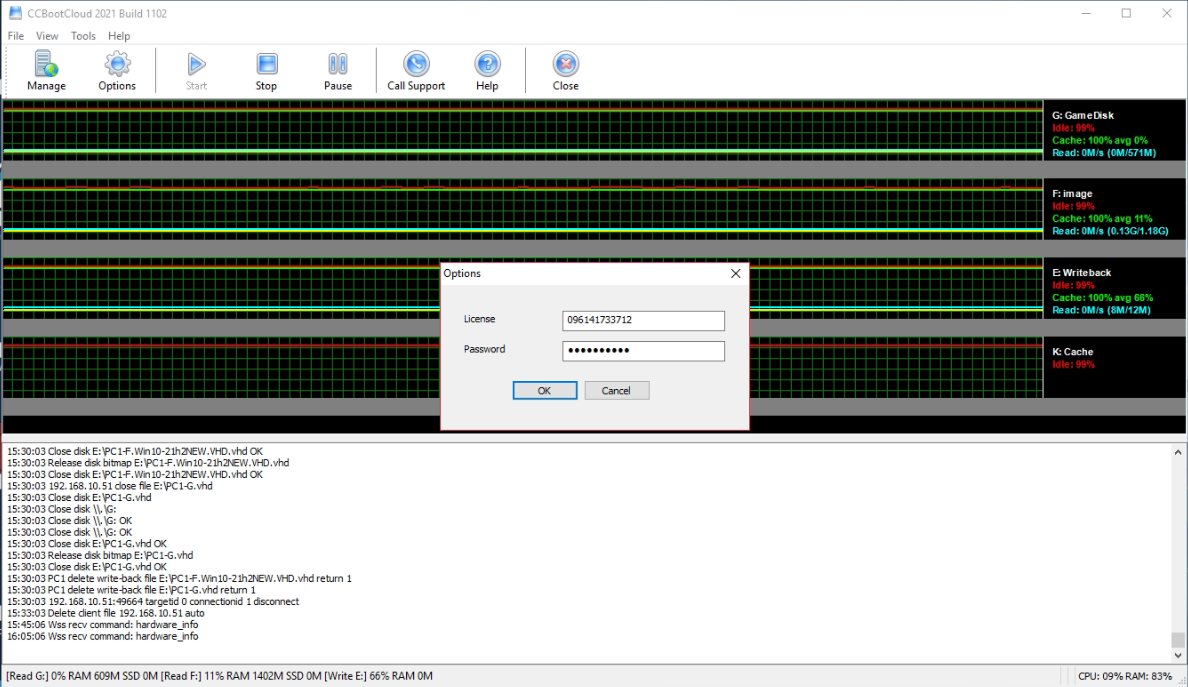
Task: Click the CCBootCloud title bar app icon
Action: point(14,13)
